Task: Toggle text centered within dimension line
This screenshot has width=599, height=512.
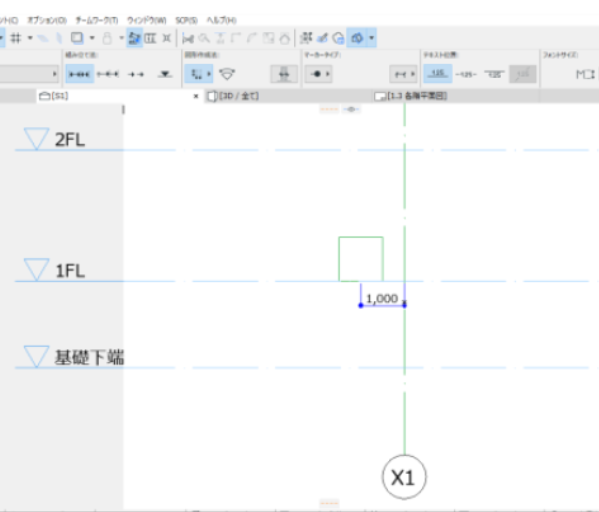Action: click(x=466, y=74)
